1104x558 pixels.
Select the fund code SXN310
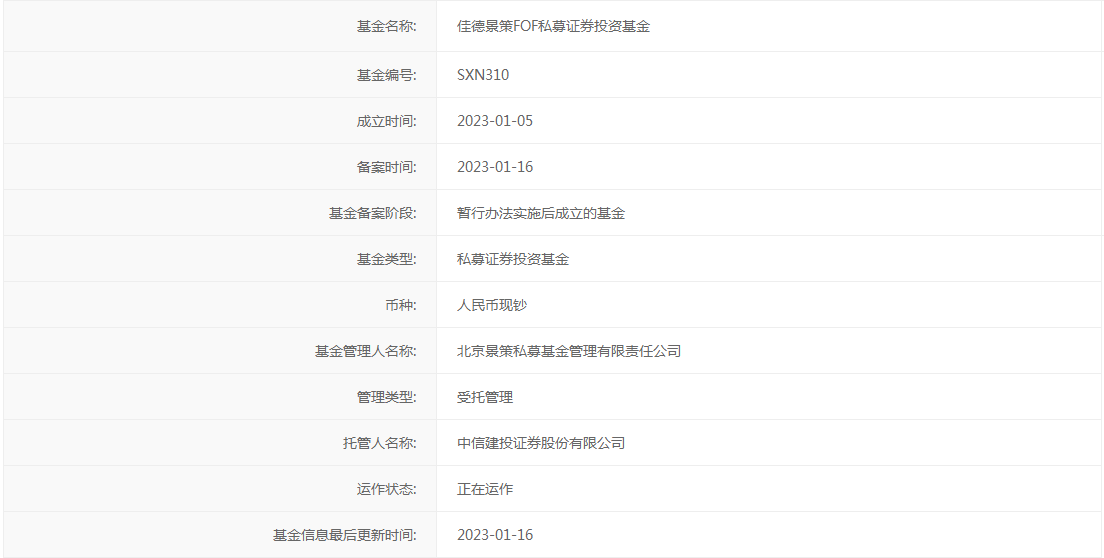[x=483, y=75]
